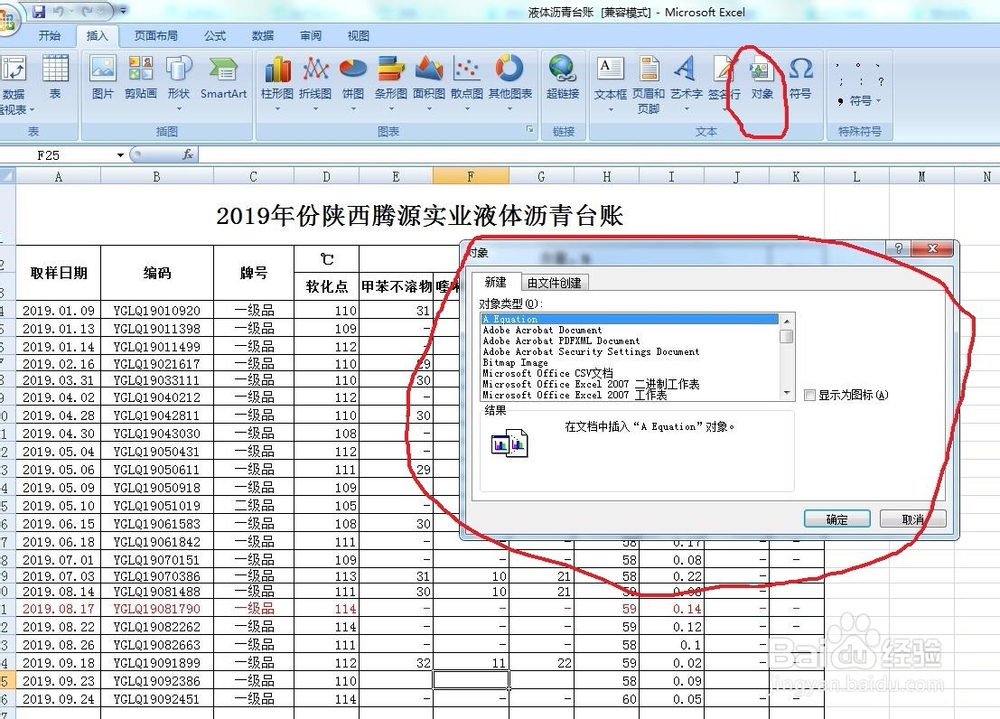Open Customize Quick Access Toolbar dropdown
Image resolution: width=1000 pixels, height=719 pixels.
[x=123, y=11]
